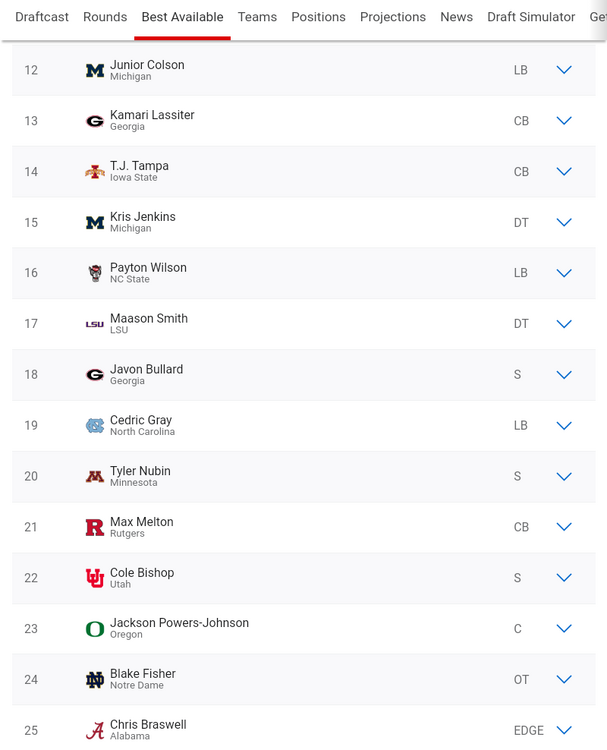Switch to the Draftcast tab
This screenshot has width=607, height=750.
(42, 17)
